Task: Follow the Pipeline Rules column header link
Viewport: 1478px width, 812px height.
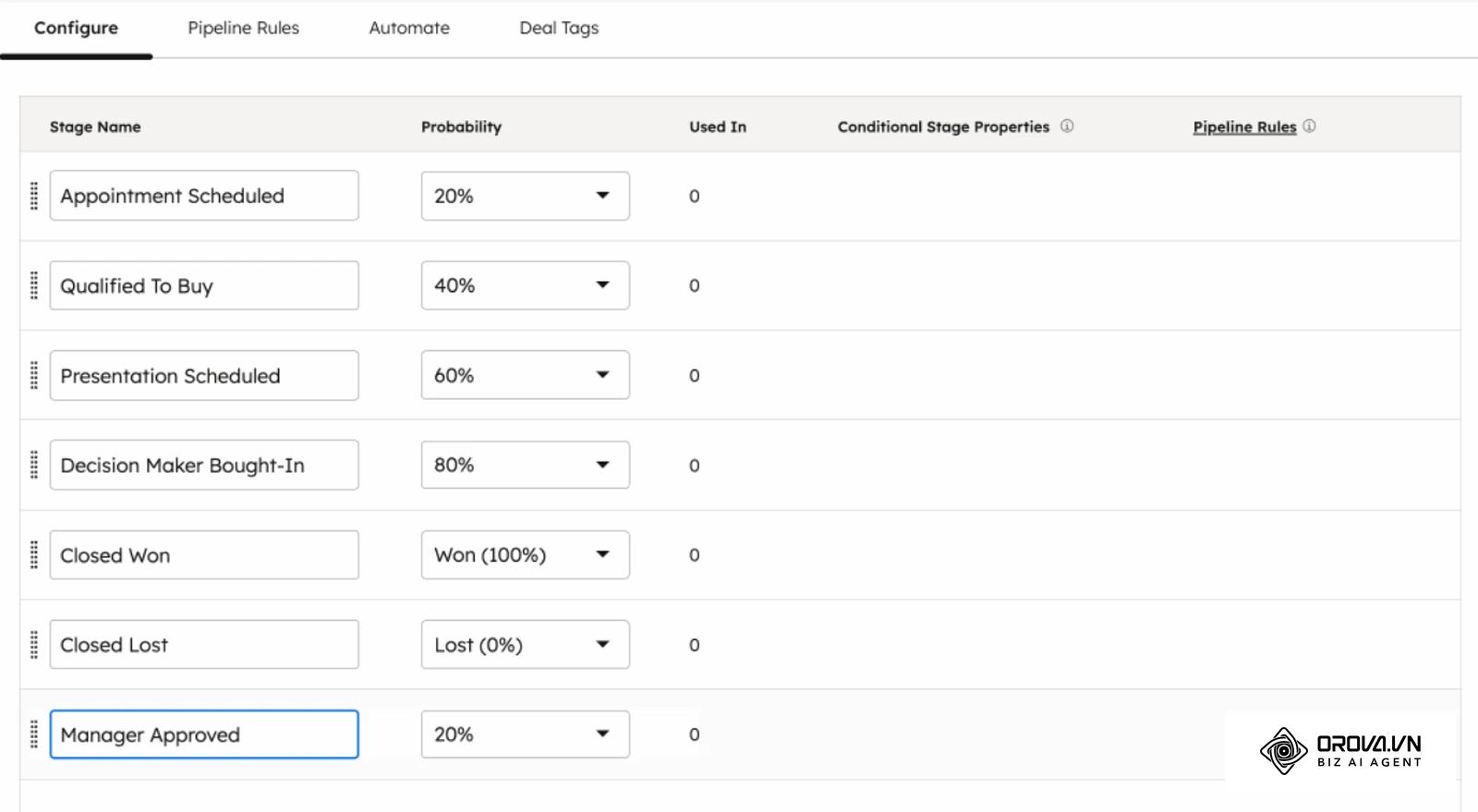Action: (x=1244, y=127)
